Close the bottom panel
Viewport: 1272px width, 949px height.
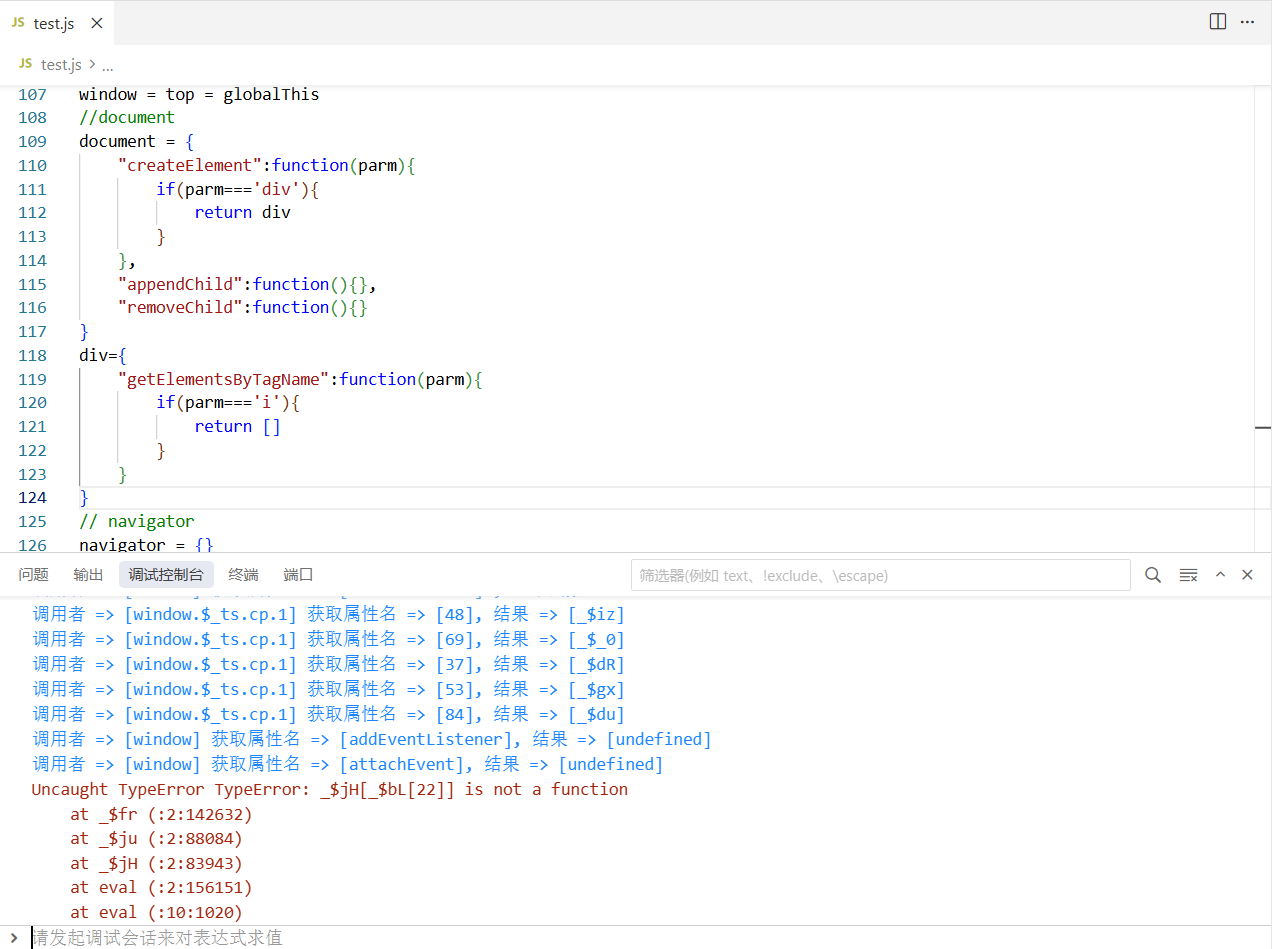click(1247, 575)
